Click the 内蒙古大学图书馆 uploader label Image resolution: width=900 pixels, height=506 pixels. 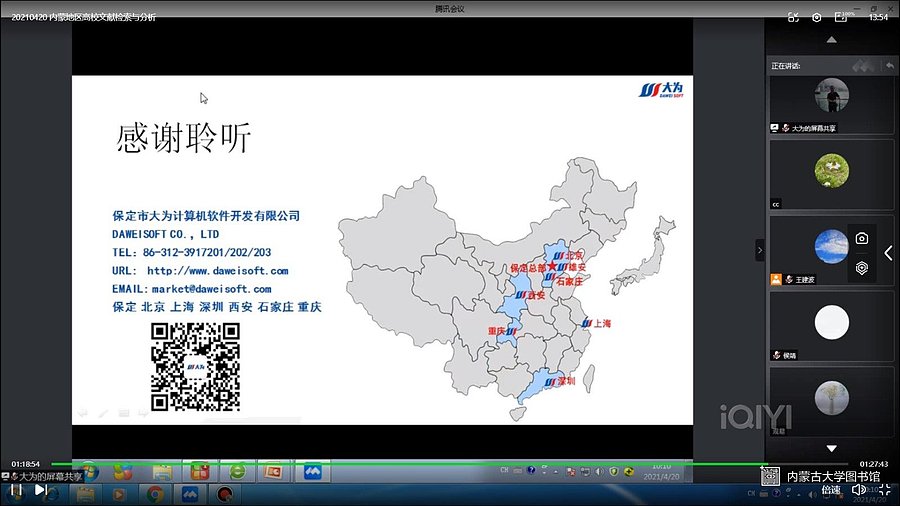click(x=833, y=476)
